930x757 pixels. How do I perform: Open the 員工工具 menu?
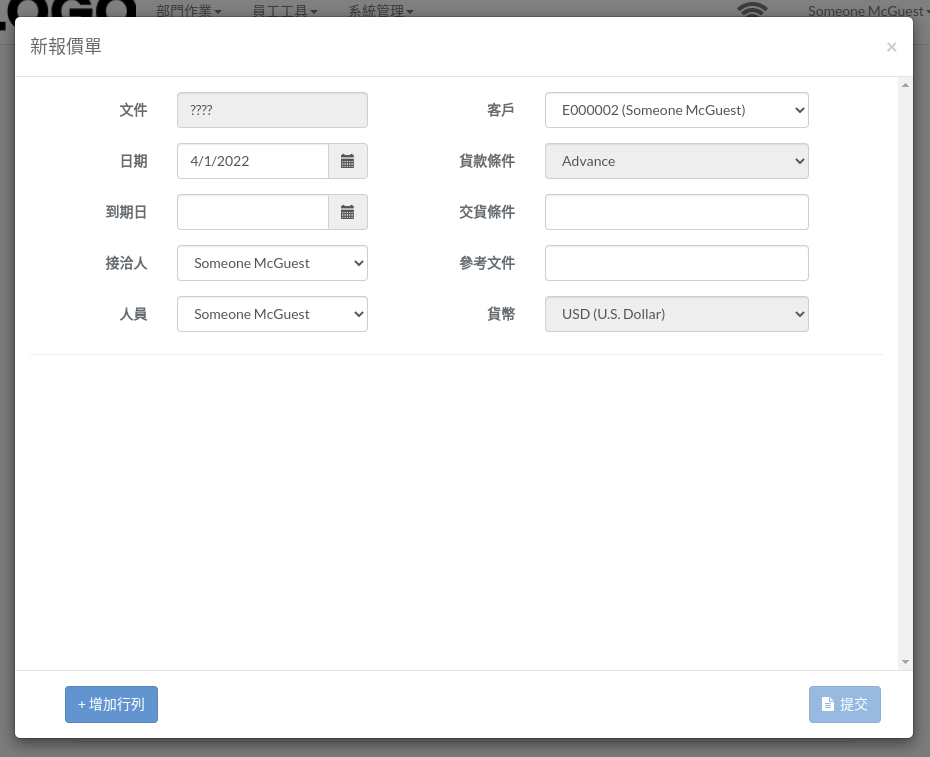285,11
